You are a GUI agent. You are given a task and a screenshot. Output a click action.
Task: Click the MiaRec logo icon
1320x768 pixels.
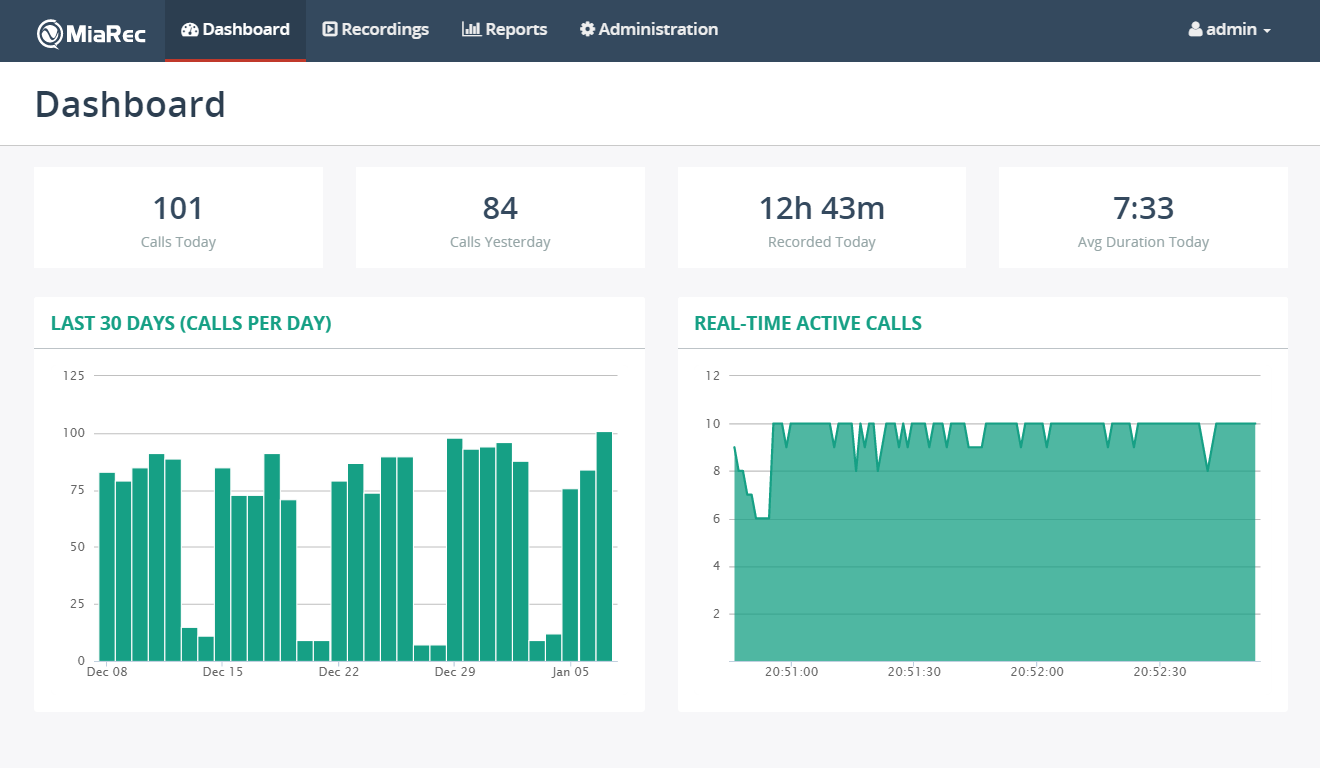pos(48,29)
